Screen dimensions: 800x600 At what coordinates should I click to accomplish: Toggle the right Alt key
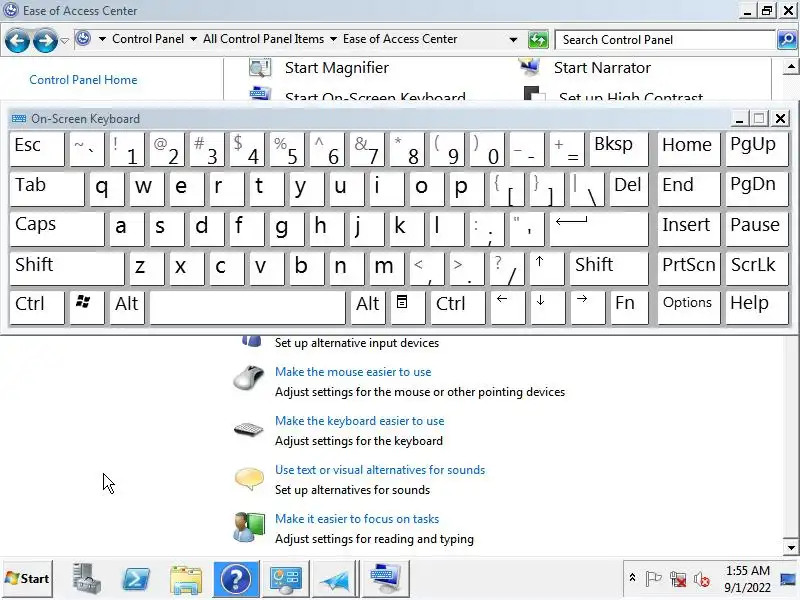click(x=368, y=307)
